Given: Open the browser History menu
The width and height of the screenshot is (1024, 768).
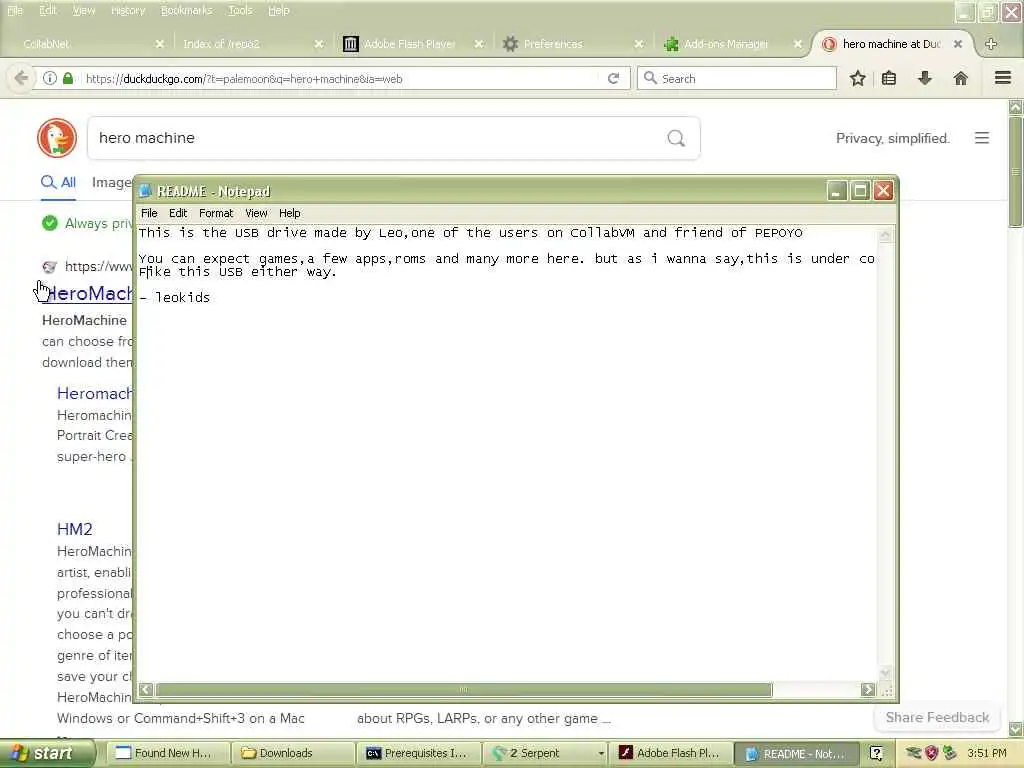Looking at the screenshot, I should pos(128,10).
